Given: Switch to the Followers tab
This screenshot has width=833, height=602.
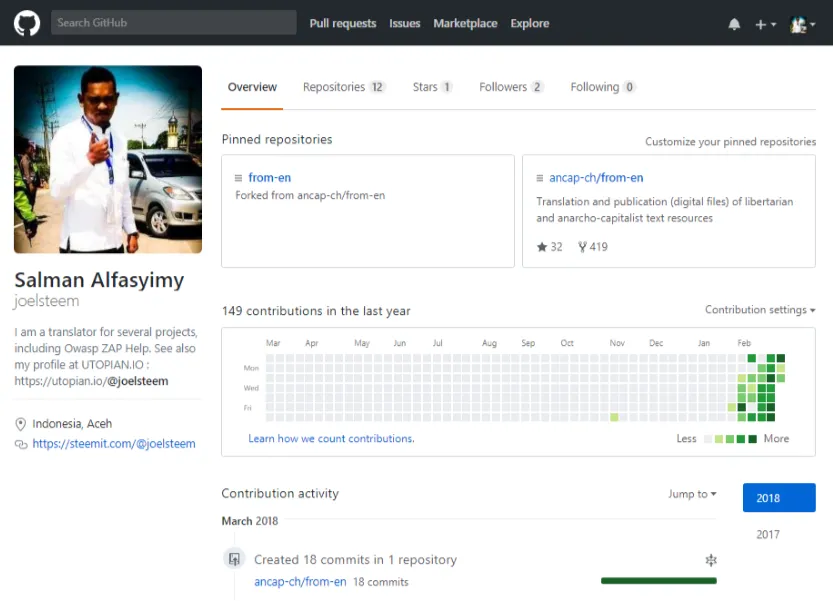Looking at the screenshot, I should pyautogui.click(x=511, y=87).
